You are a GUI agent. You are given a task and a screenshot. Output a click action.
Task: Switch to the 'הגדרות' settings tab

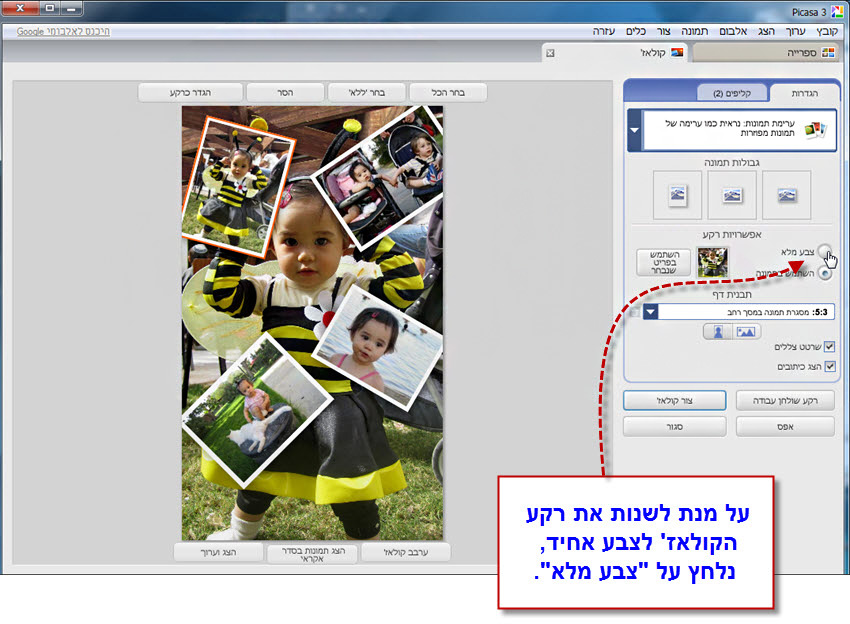coord(804,93)
